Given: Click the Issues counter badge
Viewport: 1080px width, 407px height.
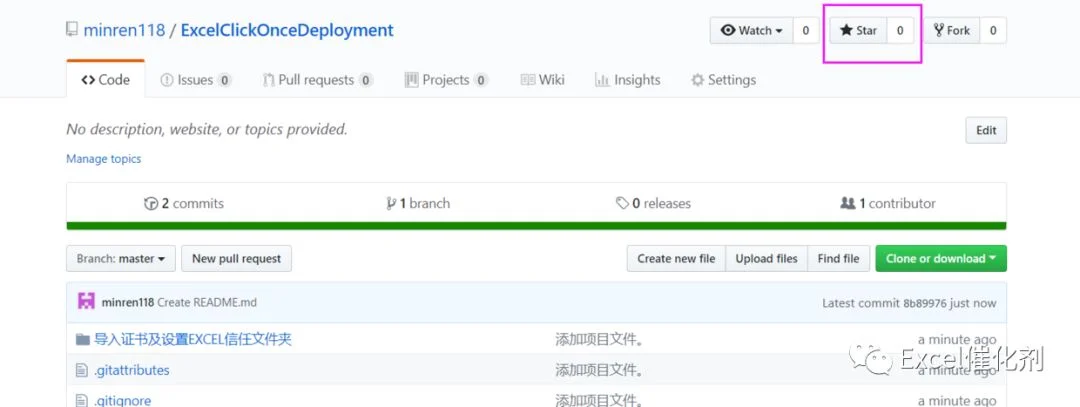Looking at the screenshot, I should pyautogui.click(x=225, y=80).
